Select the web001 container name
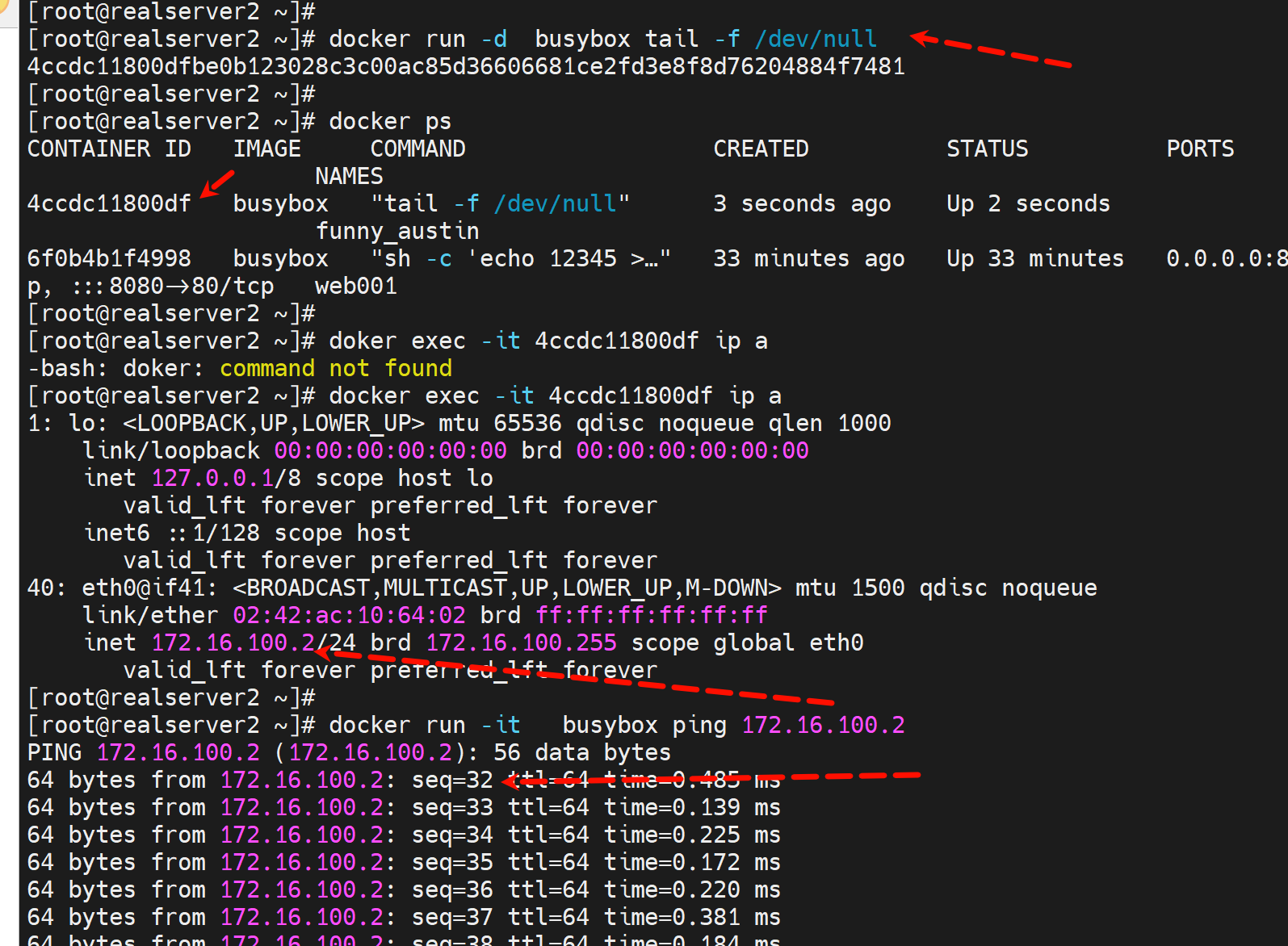 click(x=355, y=286)
